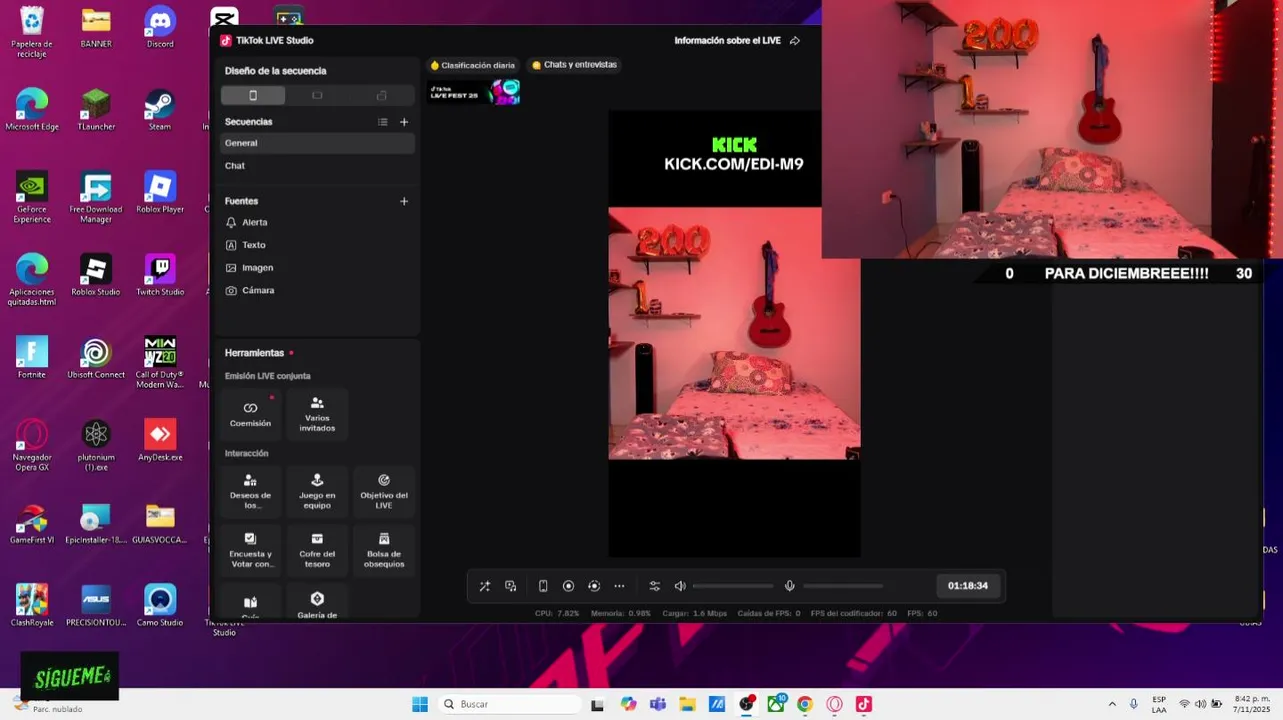
Task: Click the CPU: 7.82% status
Action: click(x=557, y=613)
